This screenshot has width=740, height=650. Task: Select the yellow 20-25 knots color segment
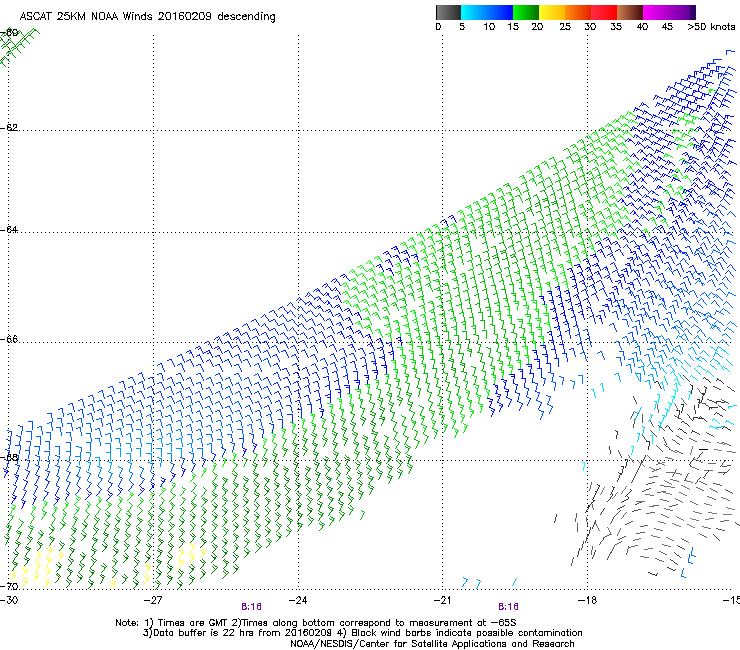(552, 12)
